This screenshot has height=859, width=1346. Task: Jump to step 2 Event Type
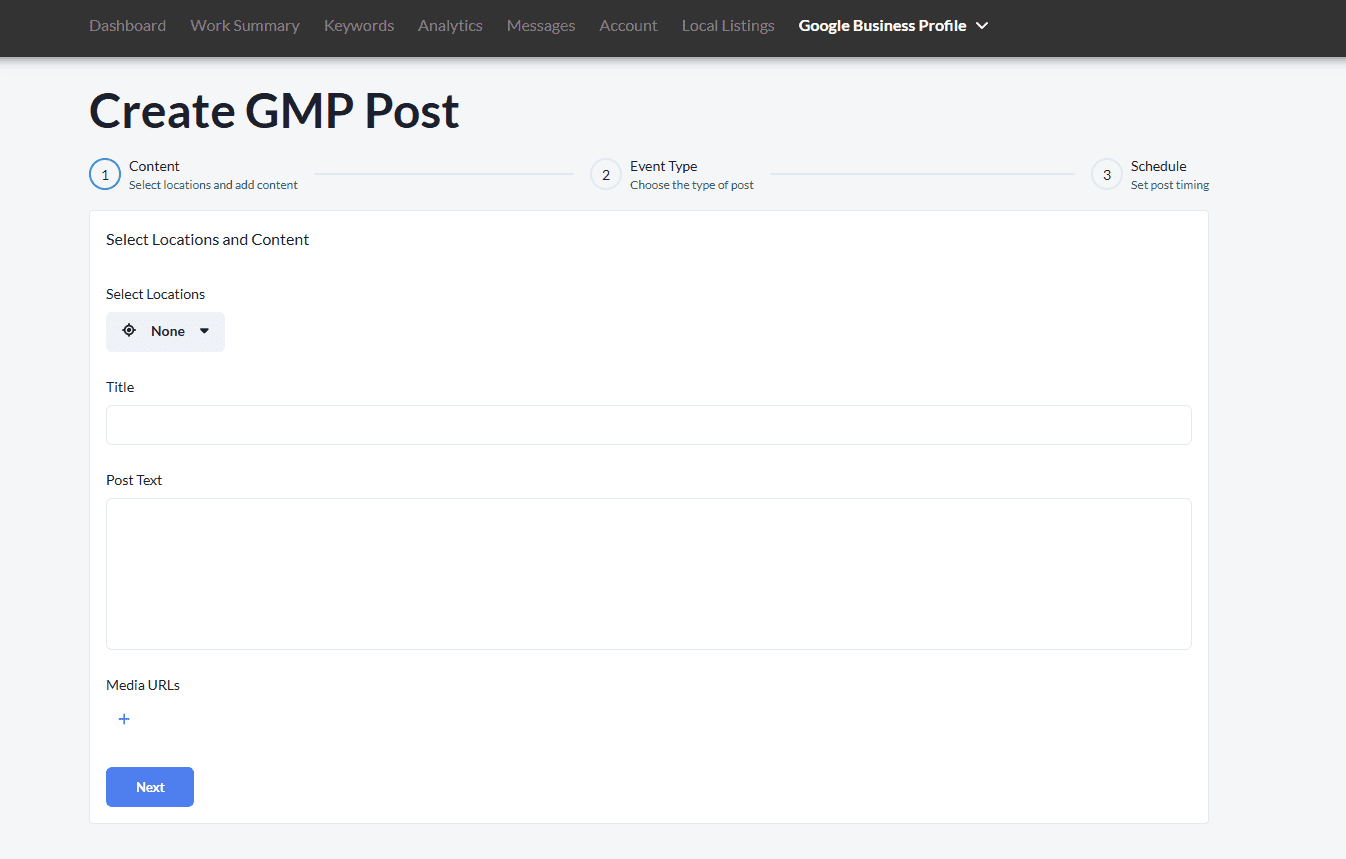(x=606, y=175)
